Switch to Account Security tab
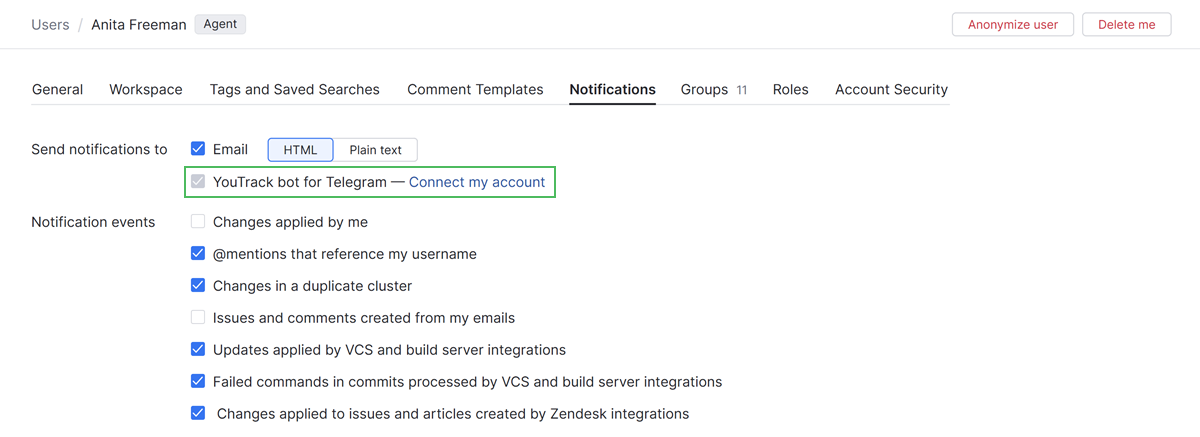Image resolution: width=1200 pixels, height=437 pixels. [891, 90]
